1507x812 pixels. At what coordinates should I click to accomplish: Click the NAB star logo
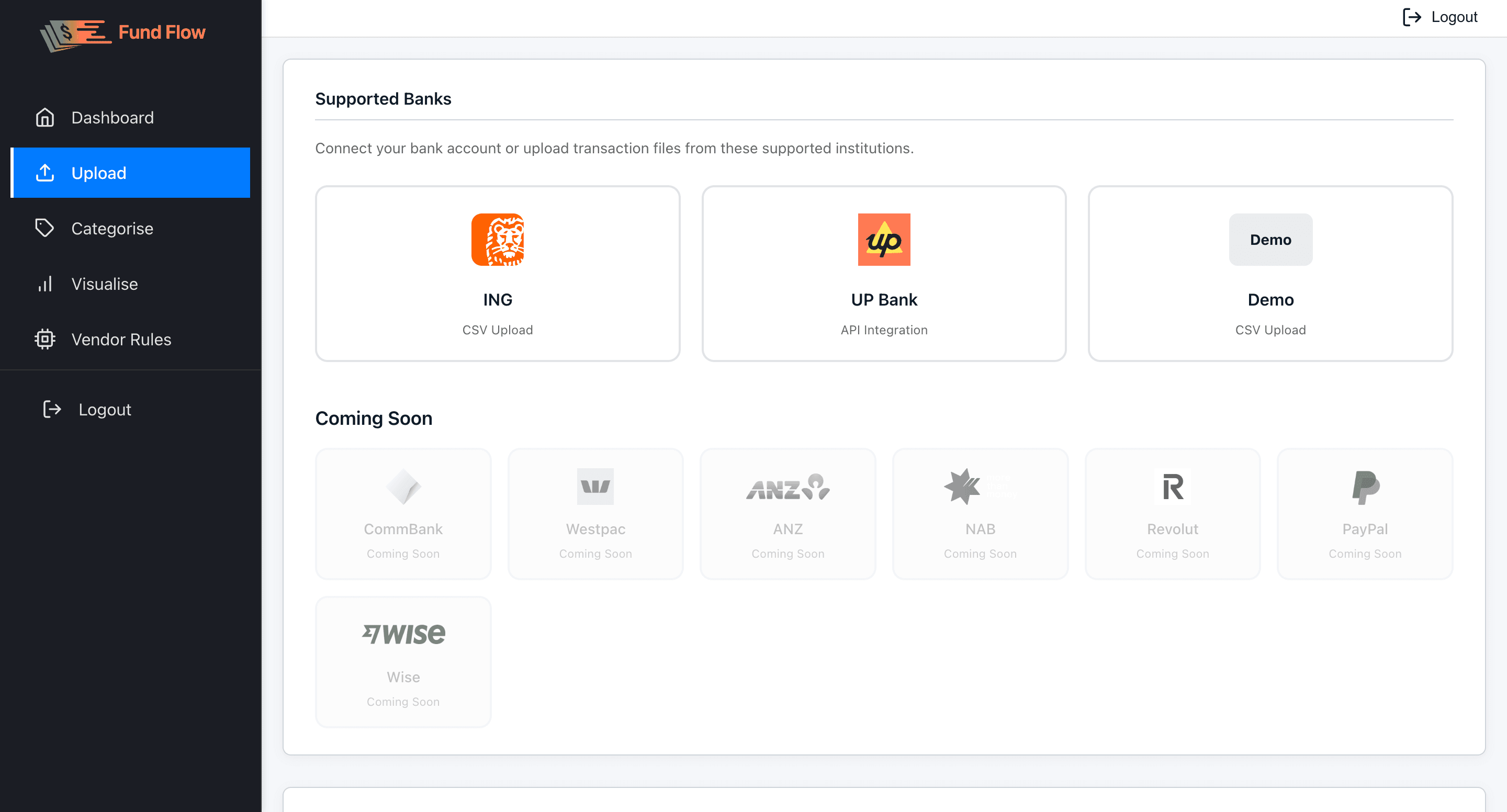962,486
